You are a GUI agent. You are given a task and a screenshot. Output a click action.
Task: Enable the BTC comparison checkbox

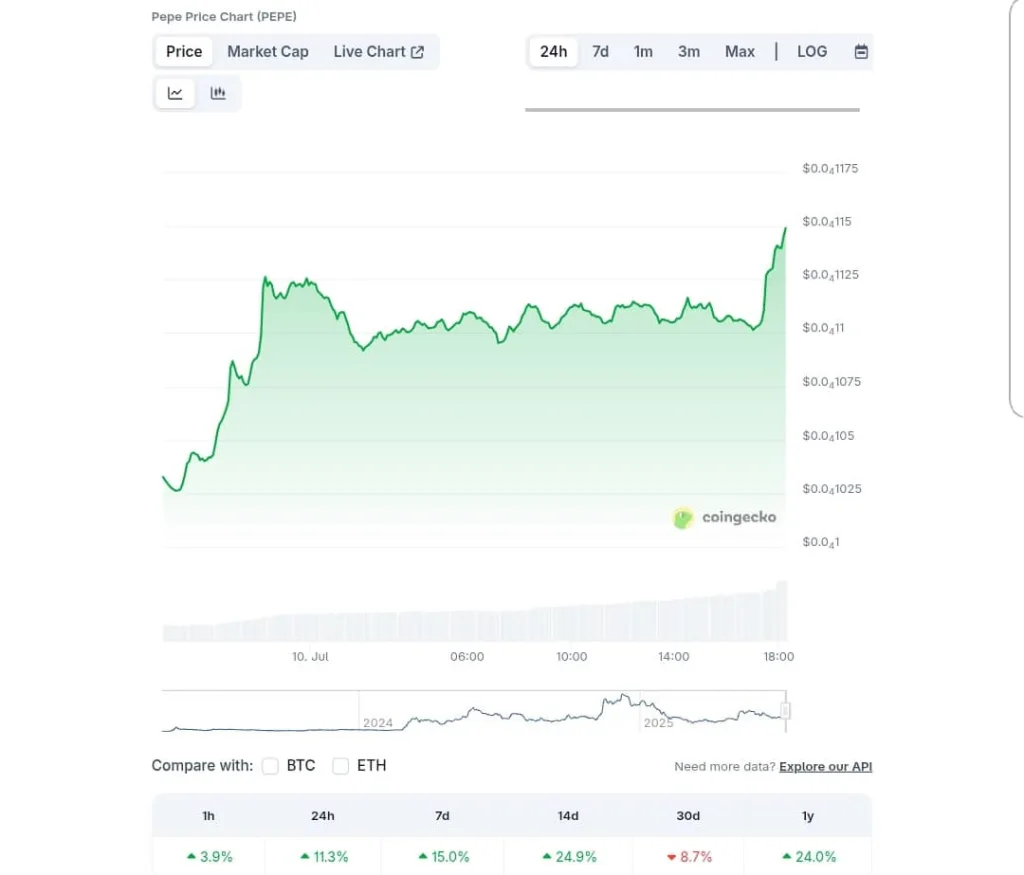[x=270, y=765]
